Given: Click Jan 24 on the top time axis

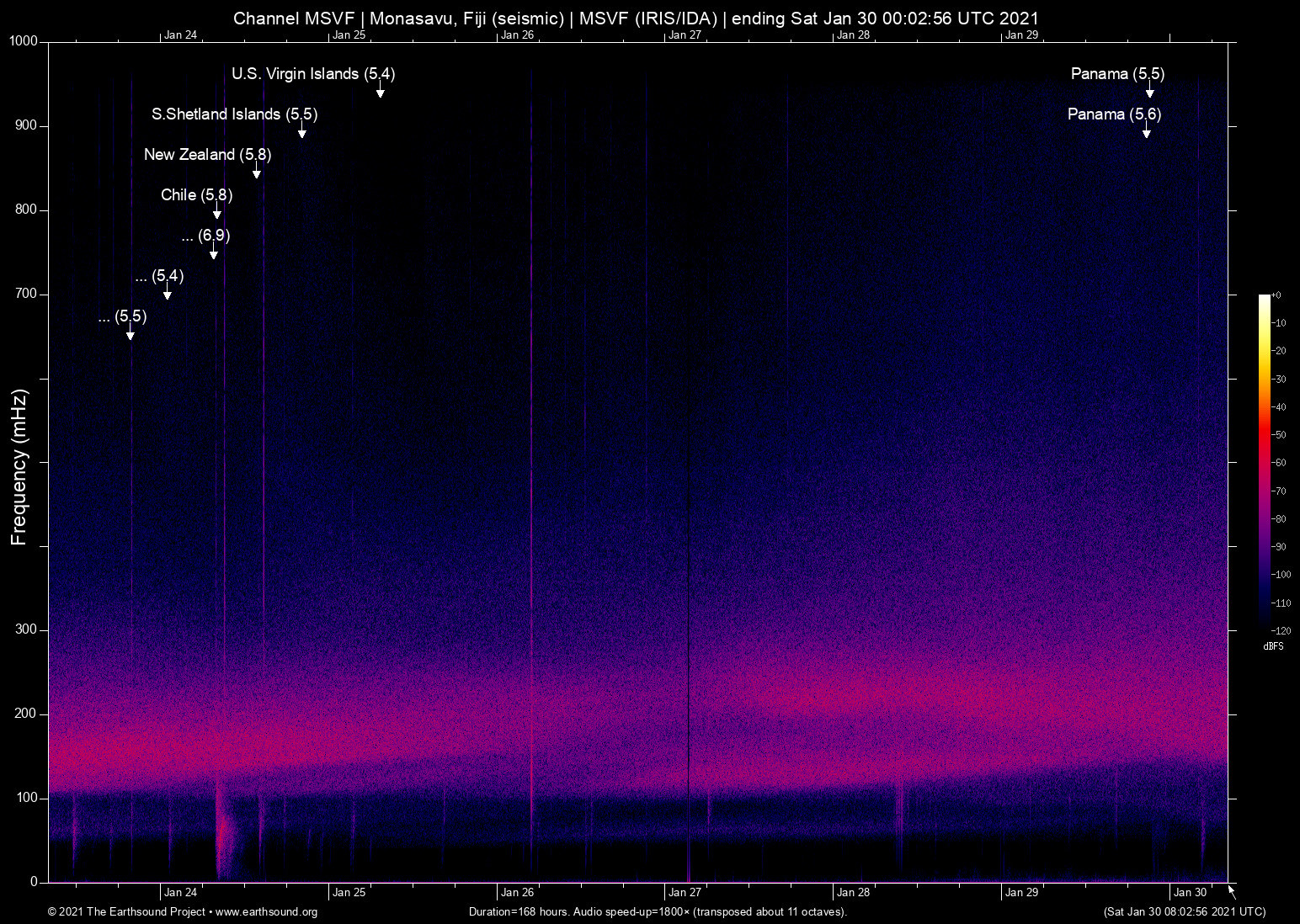Looking at the screenshot, I should point(181,35).
